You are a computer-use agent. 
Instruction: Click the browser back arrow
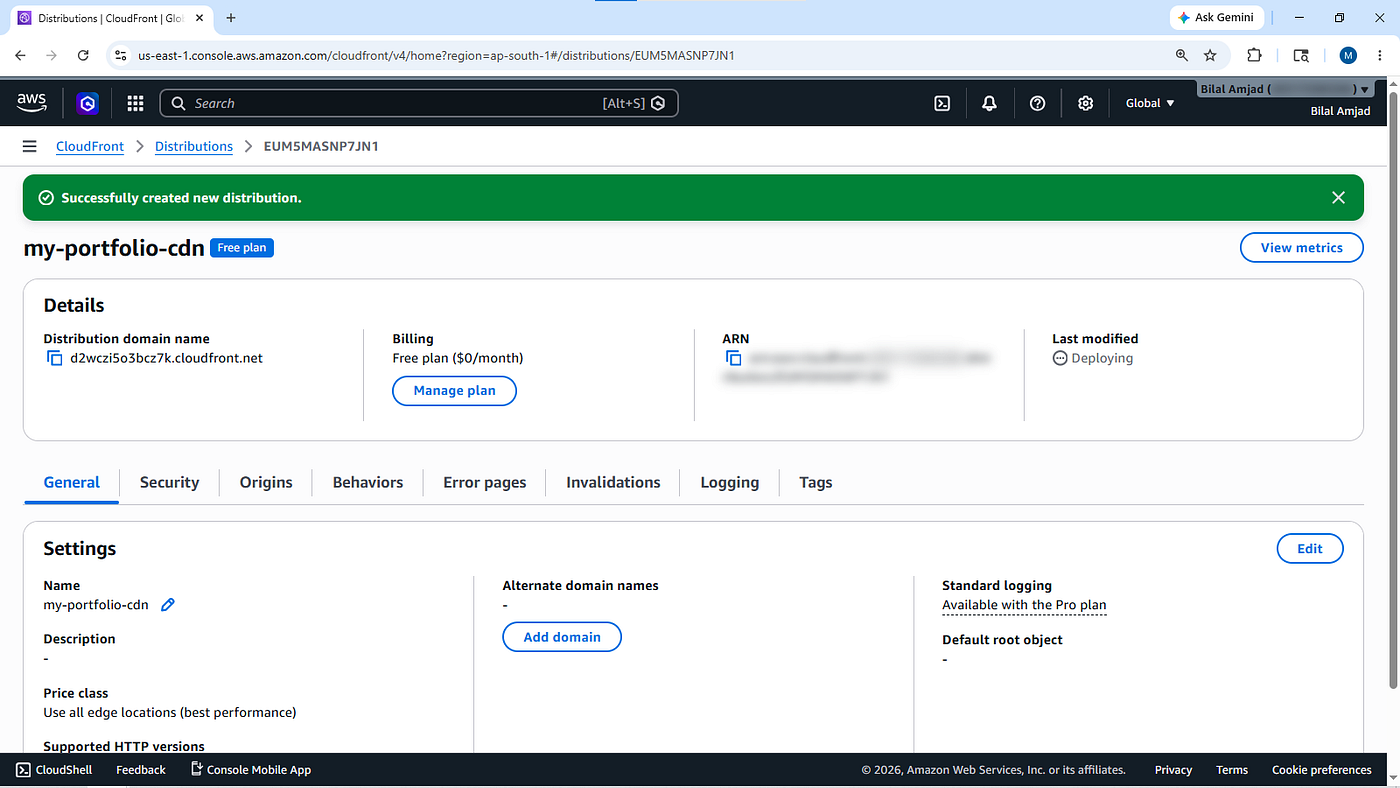point(20,56)
